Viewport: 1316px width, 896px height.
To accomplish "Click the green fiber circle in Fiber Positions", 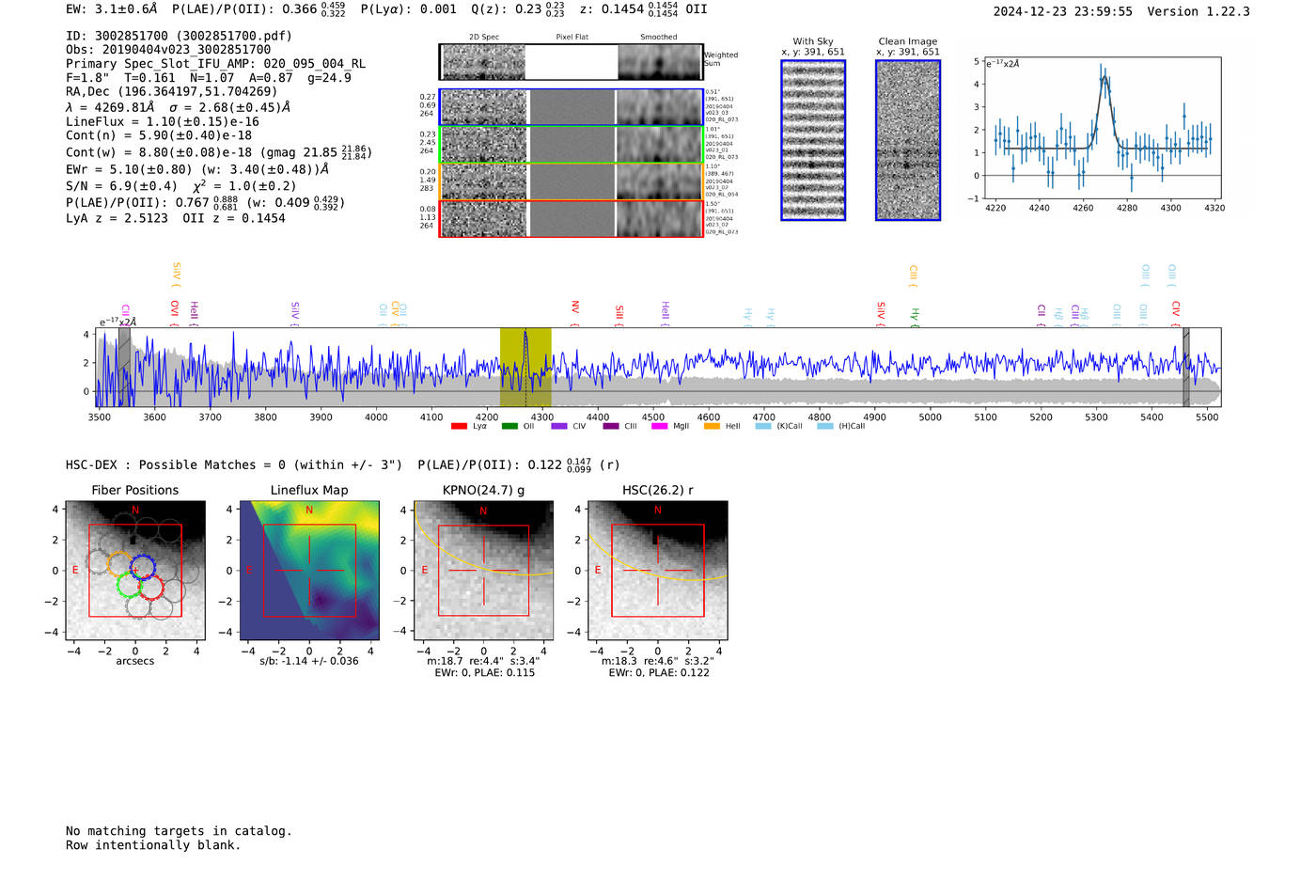I will [129, 585].
